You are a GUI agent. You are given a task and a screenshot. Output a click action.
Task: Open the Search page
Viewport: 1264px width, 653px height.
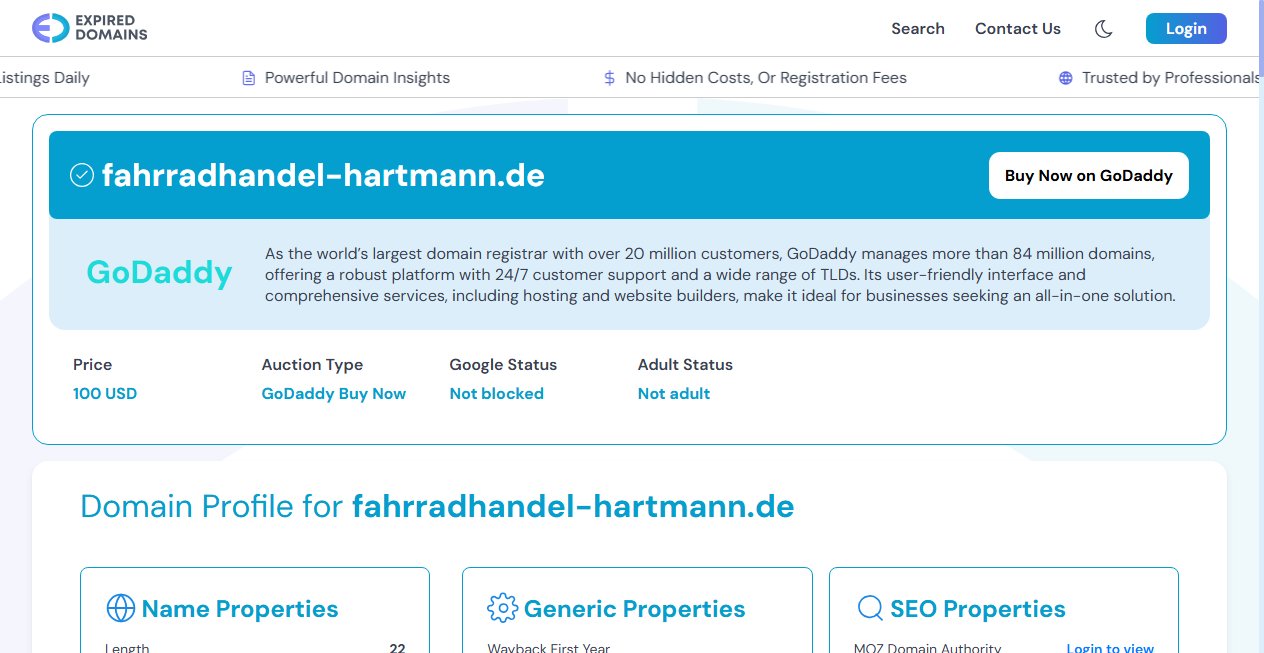(x=918, y=29)
